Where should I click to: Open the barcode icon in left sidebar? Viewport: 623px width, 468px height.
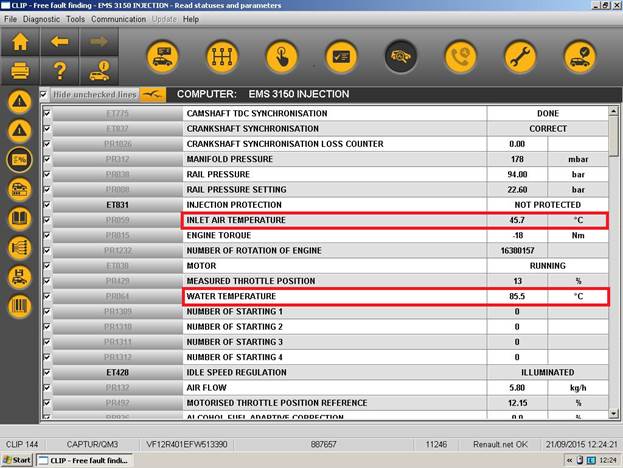click(19, 305)
